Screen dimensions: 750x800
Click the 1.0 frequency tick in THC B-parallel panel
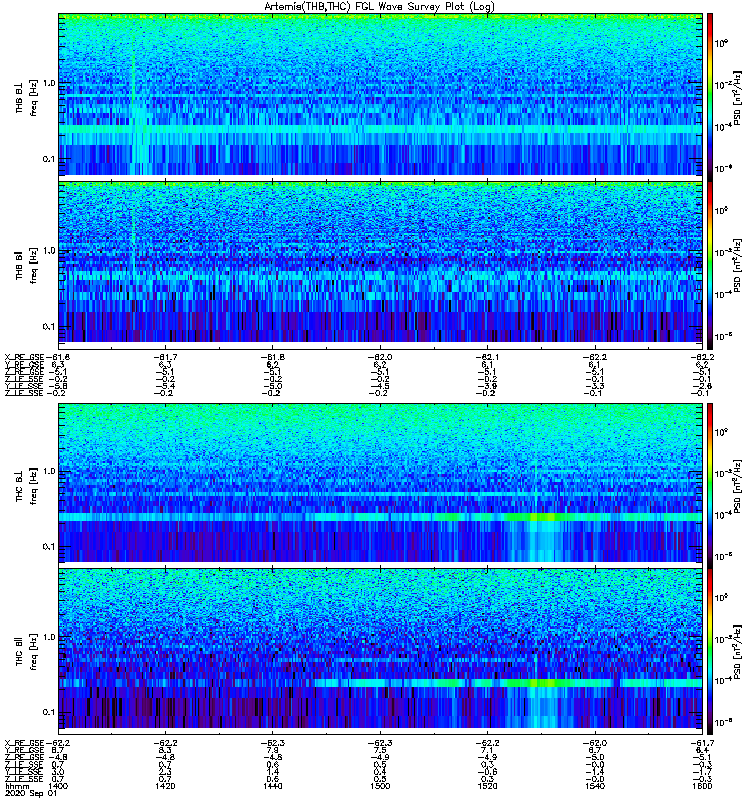[x=50, y=637]
